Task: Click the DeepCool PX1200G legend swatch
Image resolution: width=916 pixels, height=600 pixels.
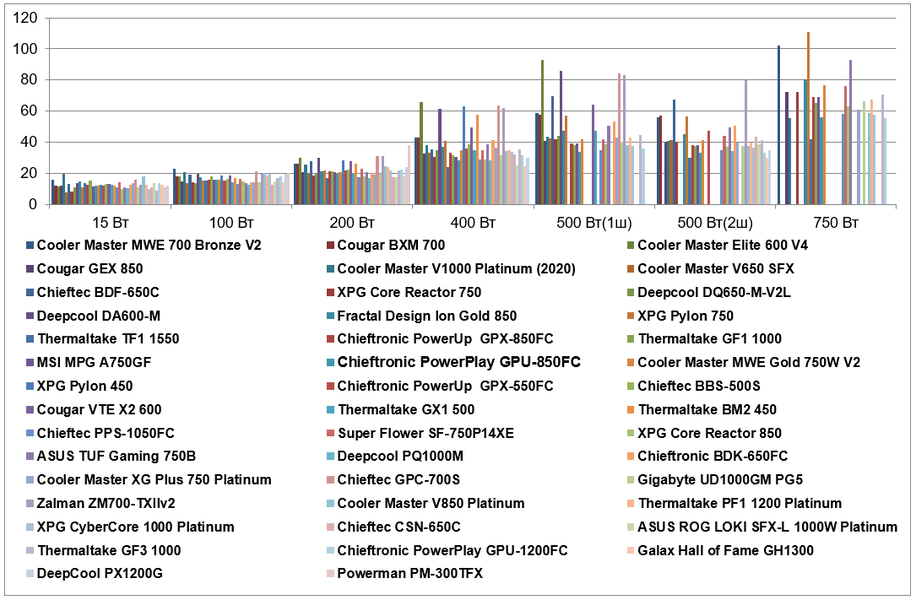Action: click(29, 574)
